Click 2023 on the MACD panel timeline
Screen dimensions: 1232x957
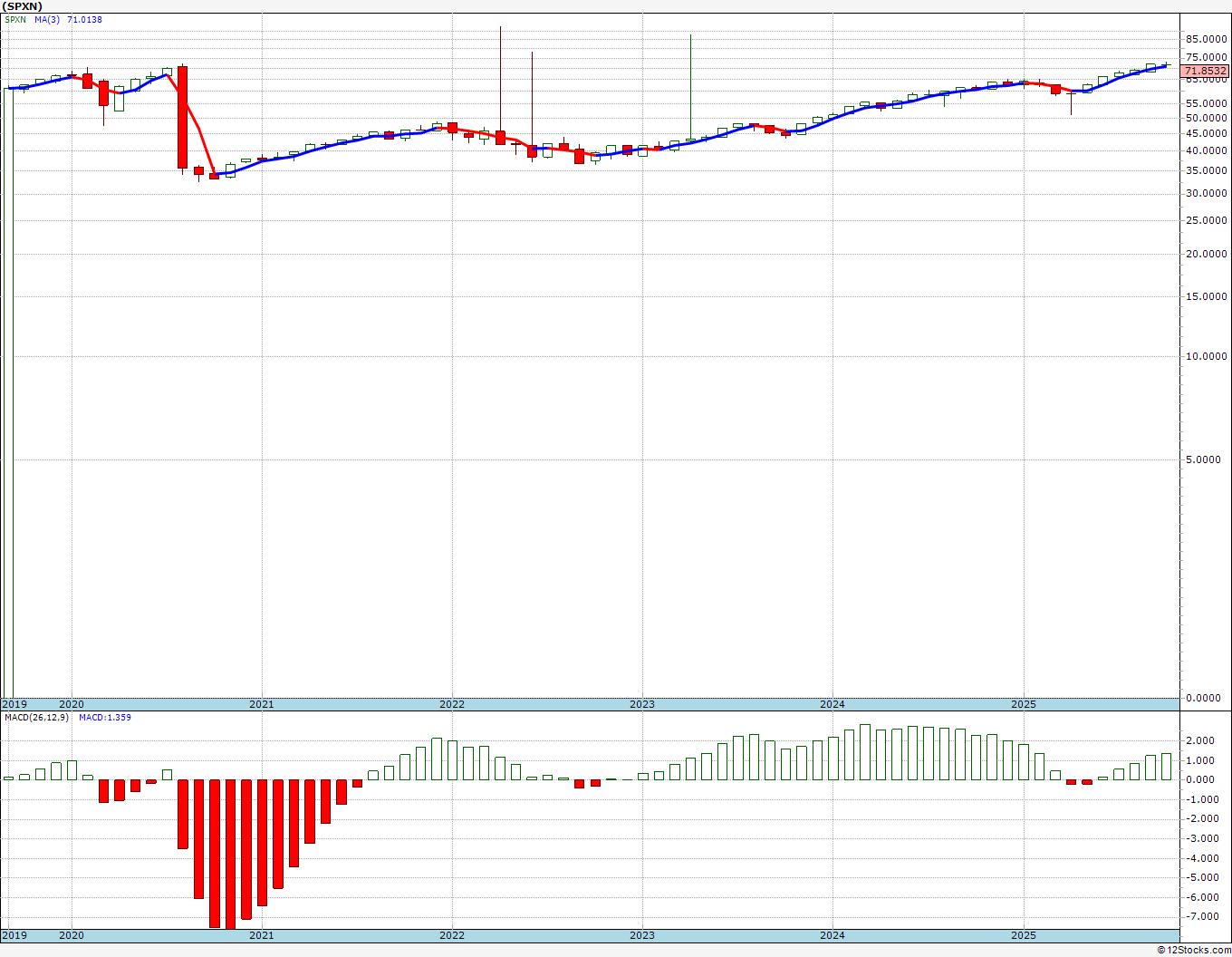(x=641, y=935)
